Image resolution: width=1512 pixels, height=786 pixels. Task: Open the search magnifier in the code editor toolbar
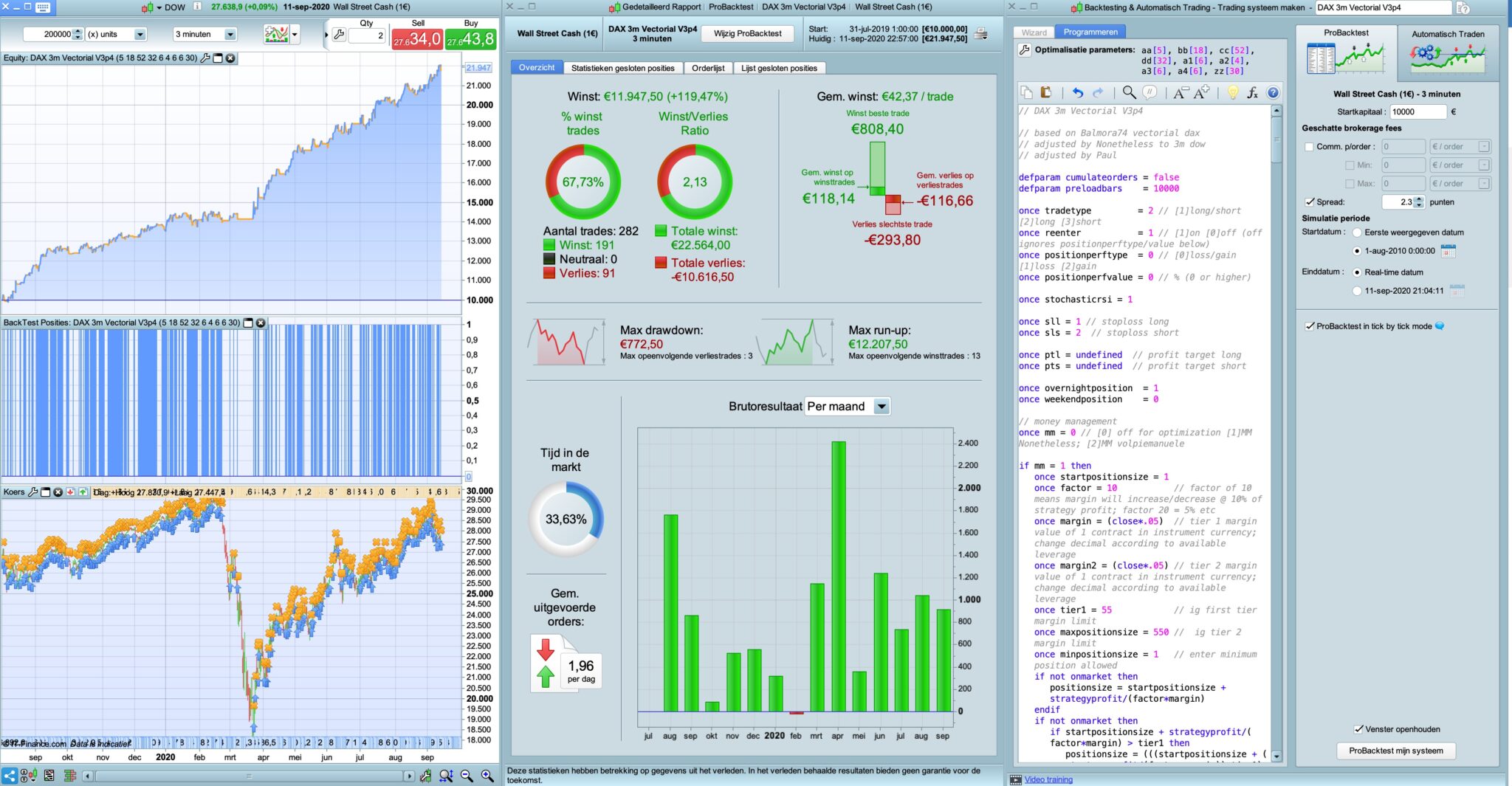[x=1129, y=92]
